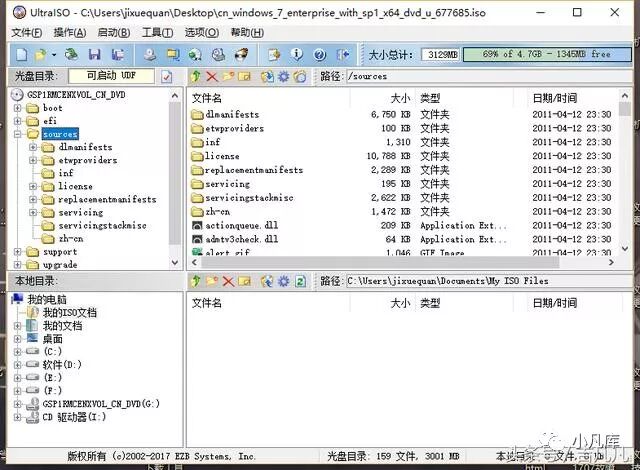Click the Make CD image drive icon
Screen dimensions: 640x470
(x=150, y=54)
